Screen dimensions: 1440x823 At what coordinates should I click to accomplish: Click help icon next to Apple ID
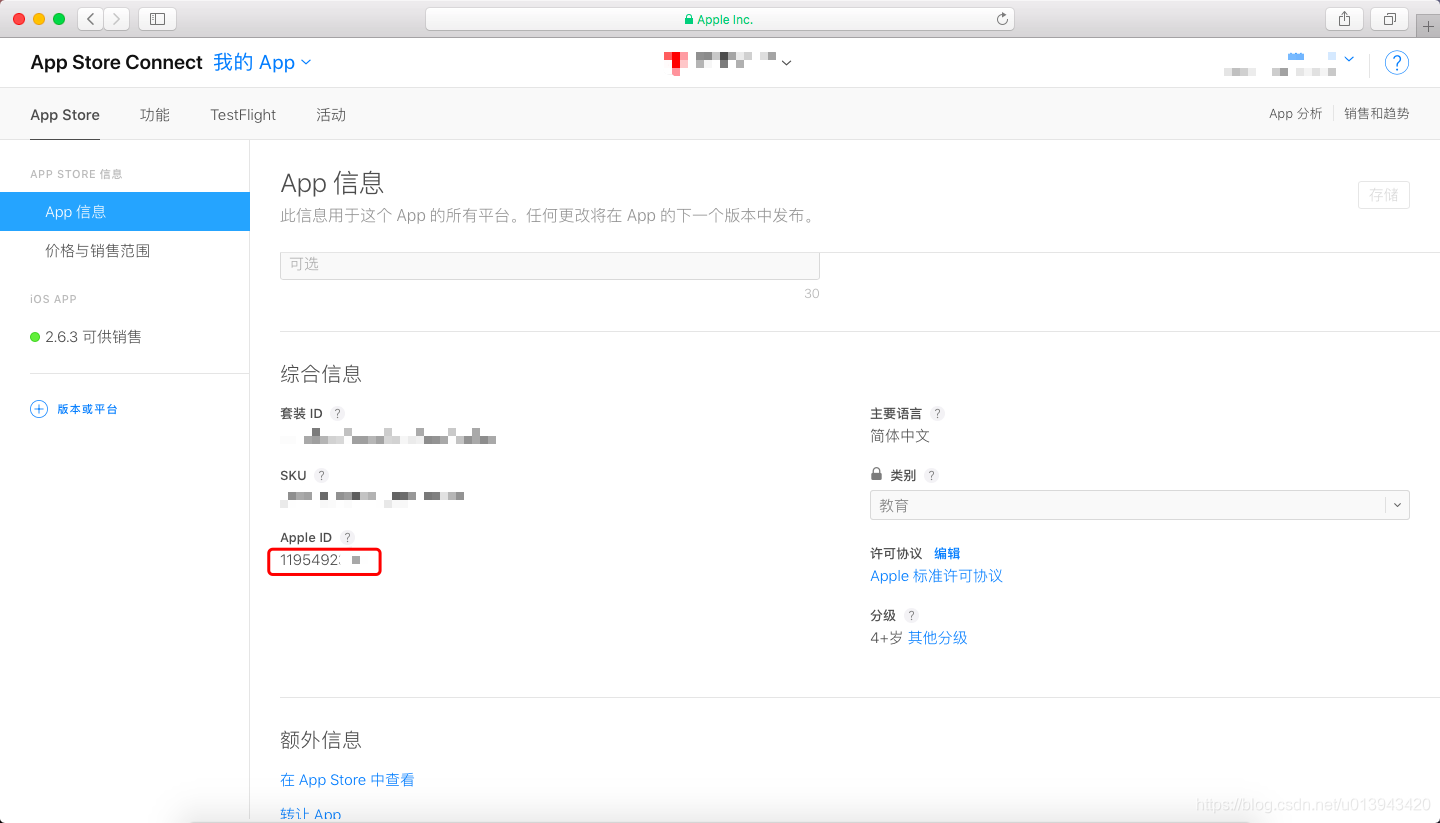tap(347, 538)
